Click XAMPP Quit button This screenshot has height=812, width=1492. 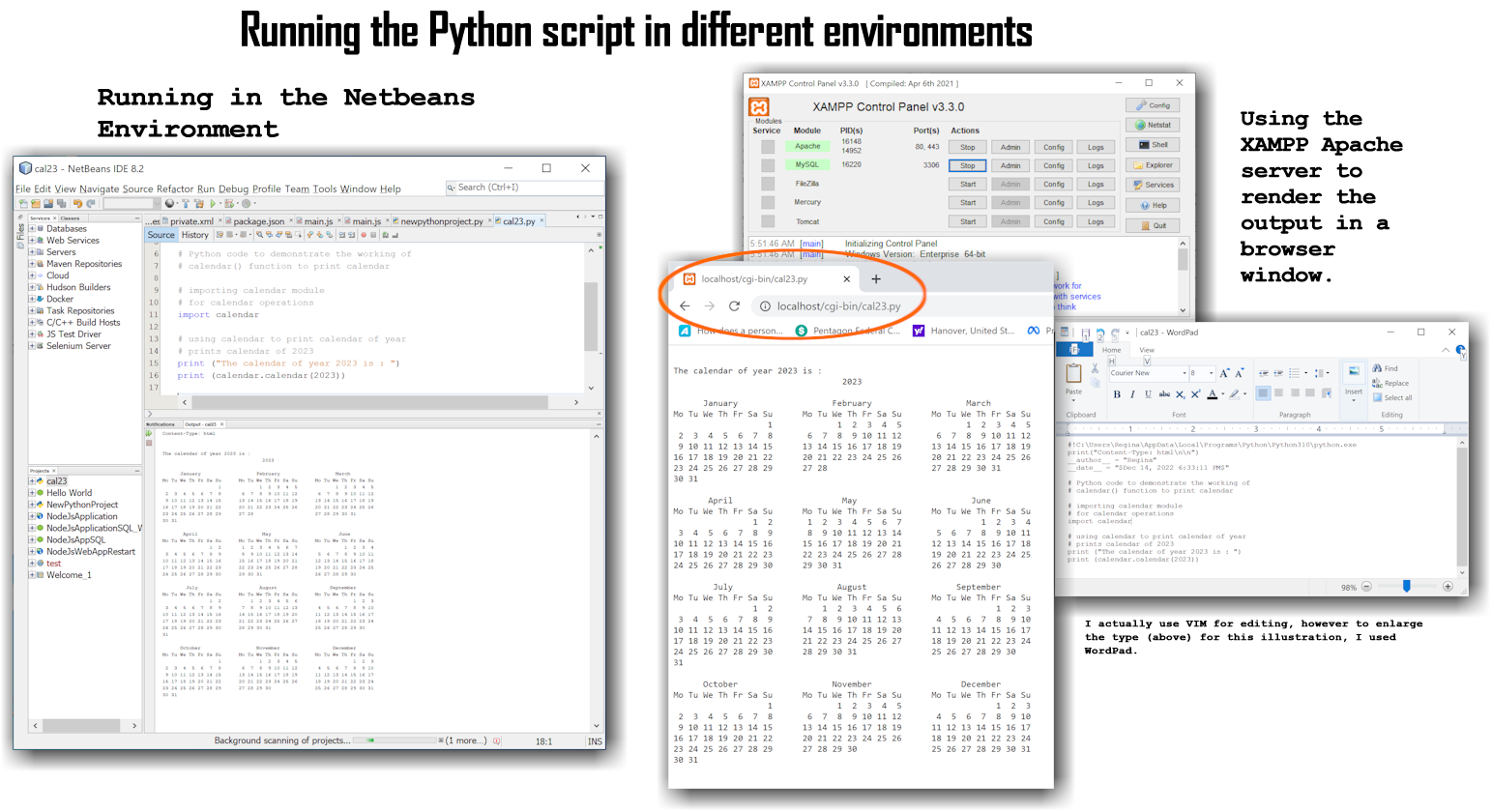coord(1153,225)
